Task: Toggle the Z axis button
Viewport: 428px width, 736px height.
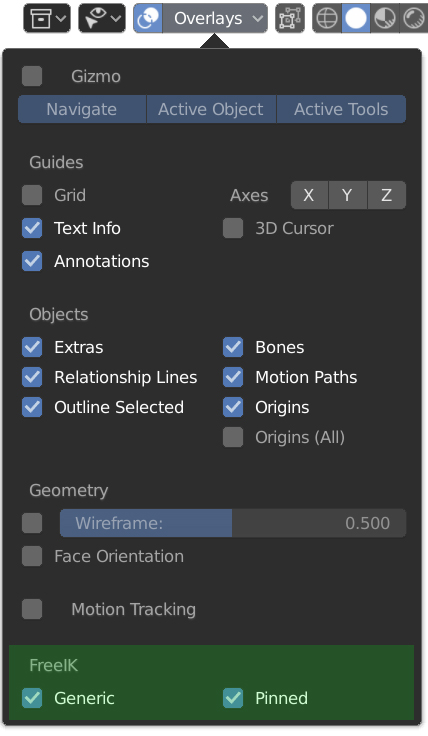Action: 387,195
